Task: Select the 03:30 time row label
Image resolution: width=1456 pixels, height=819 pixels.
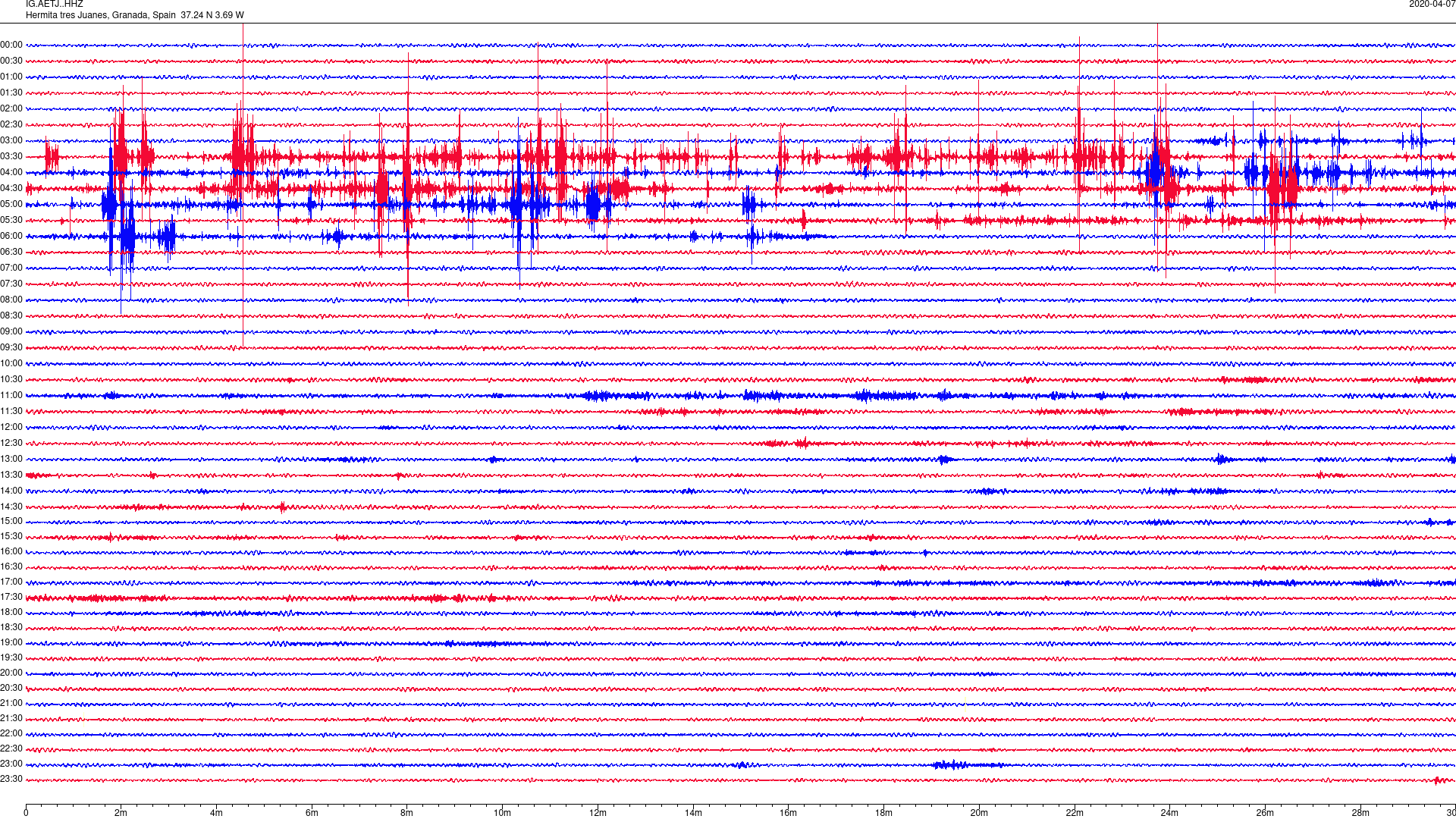Action: pos(11,156)
